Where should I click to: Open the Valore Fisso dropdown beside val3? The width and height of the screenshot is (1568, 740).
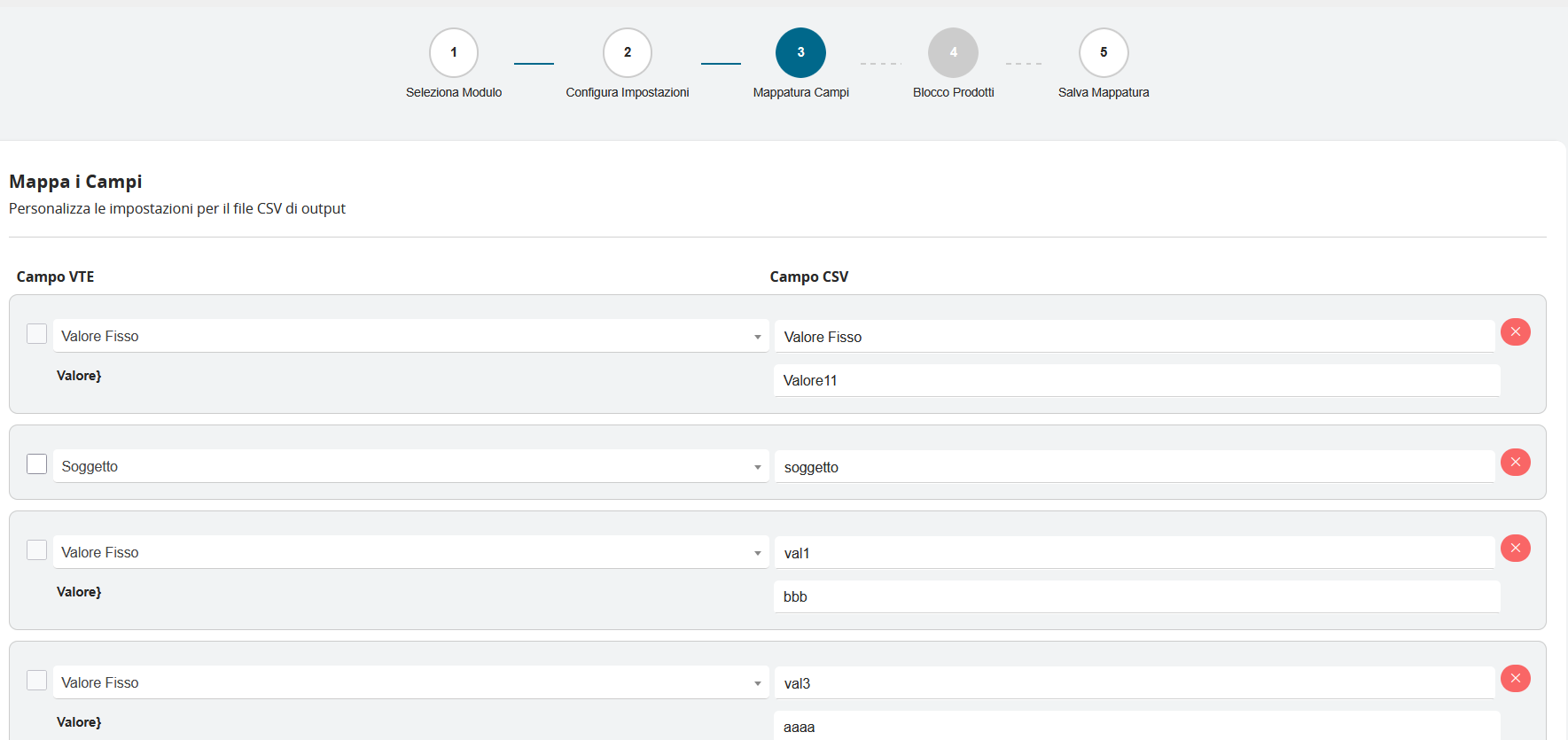[410, 683]
